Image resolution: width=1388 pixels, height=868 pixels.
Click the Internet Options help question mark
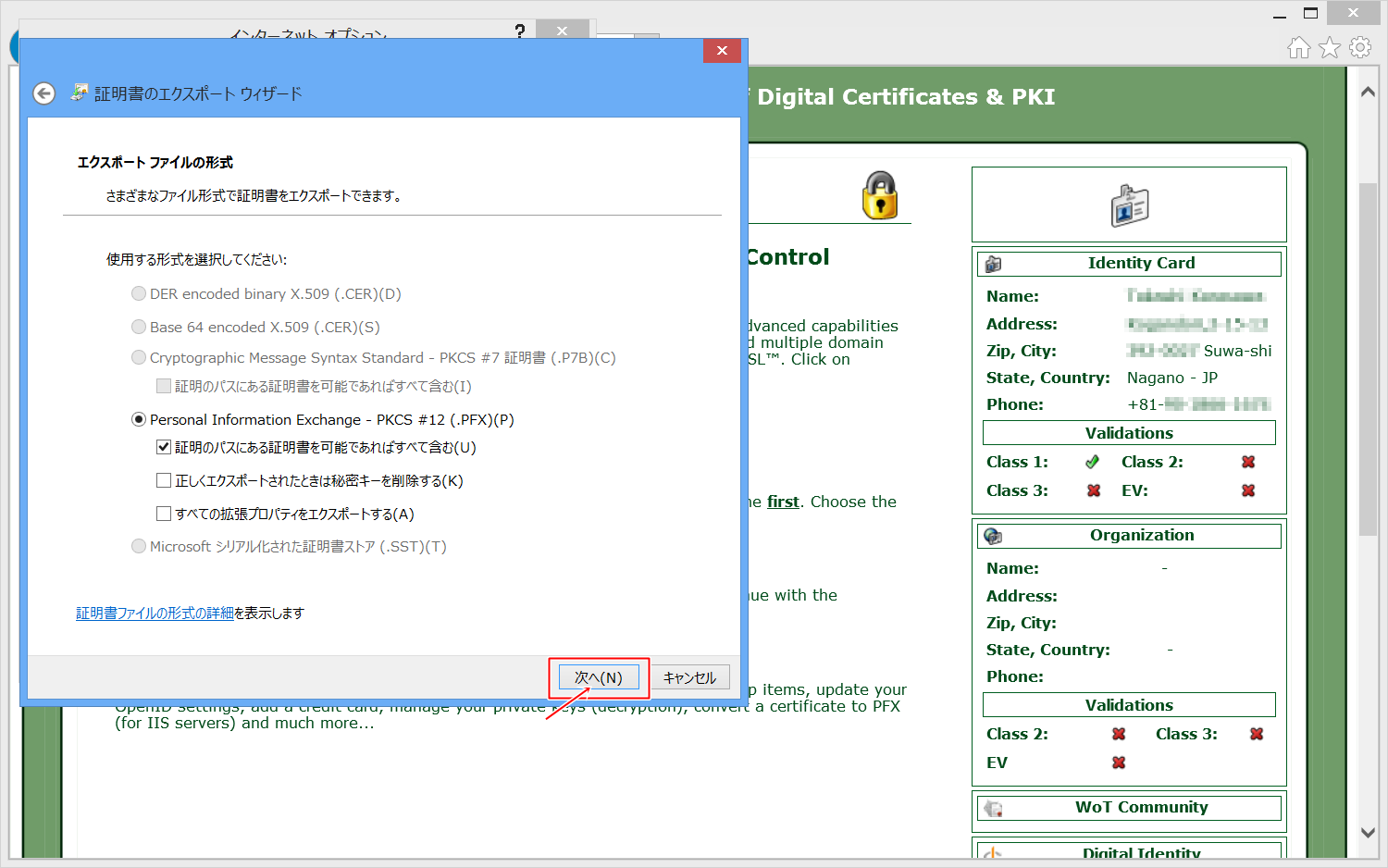[x=520, y=31]
